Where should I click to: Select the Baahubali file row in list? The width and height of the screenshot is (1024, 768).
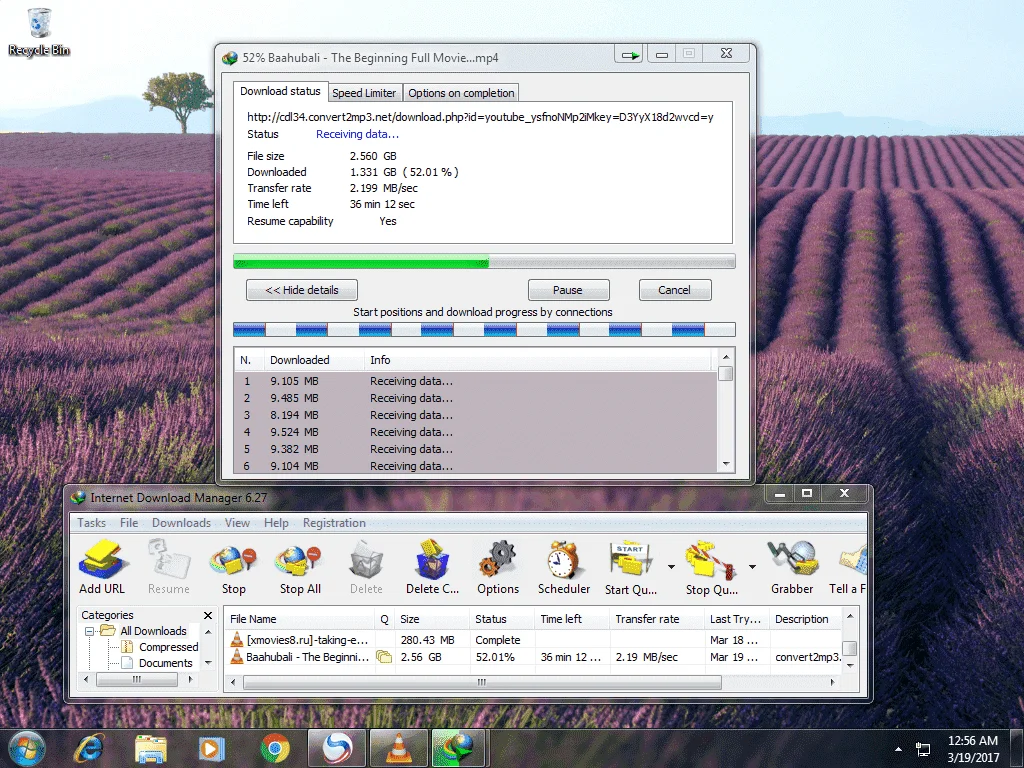534,657
